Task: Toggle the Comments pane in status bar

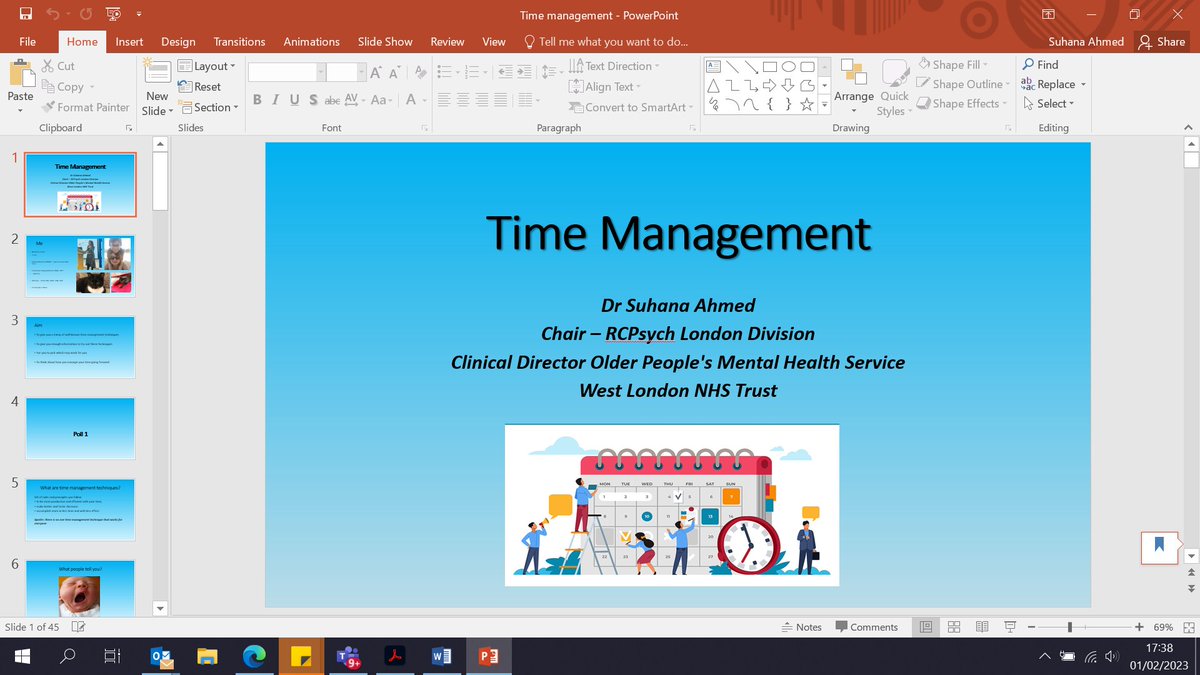Action: [x=867, y=627]
